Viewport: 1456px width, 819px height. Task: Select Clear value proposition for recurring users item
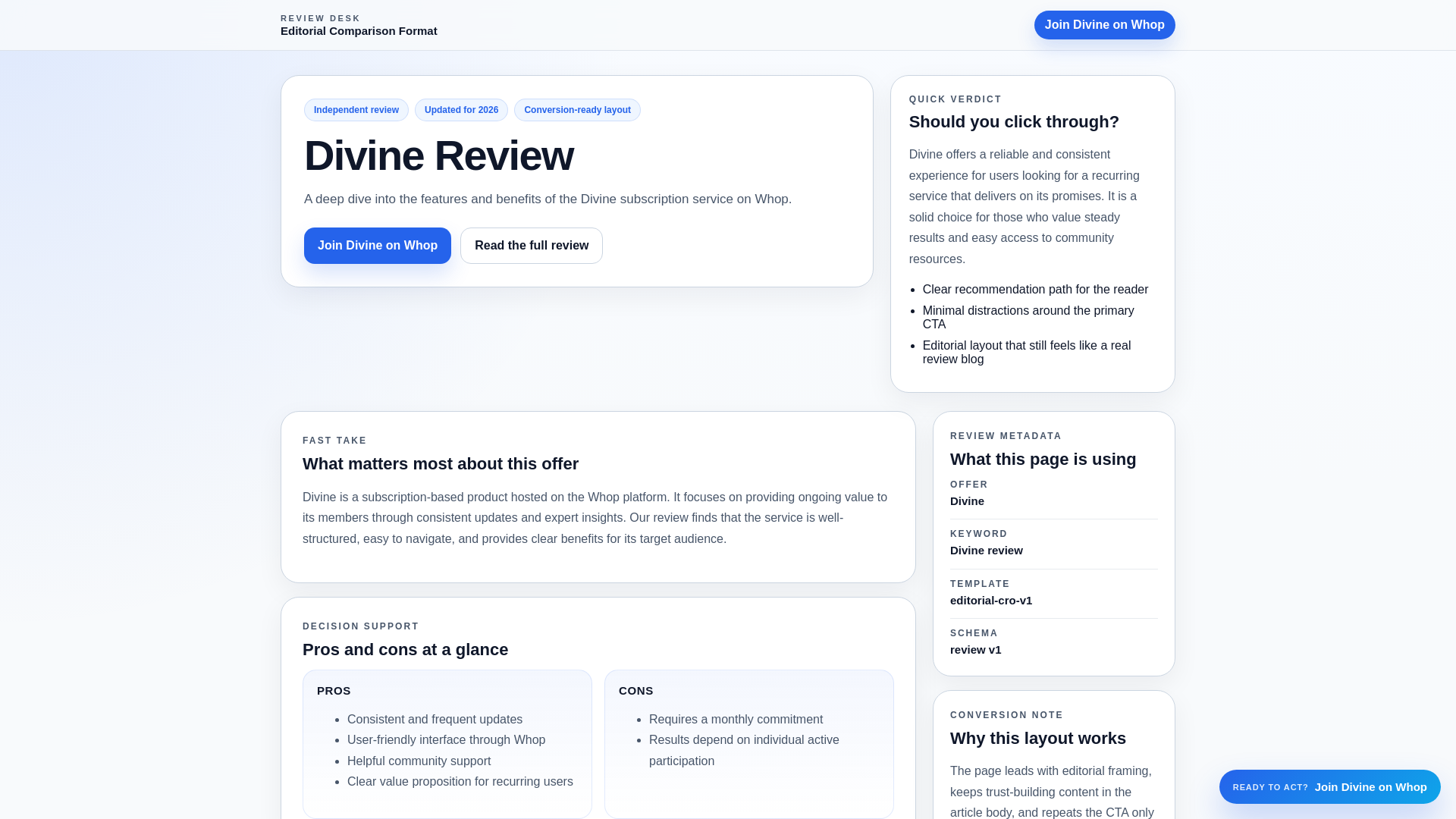pyautogui.click(x=460, y=782)
